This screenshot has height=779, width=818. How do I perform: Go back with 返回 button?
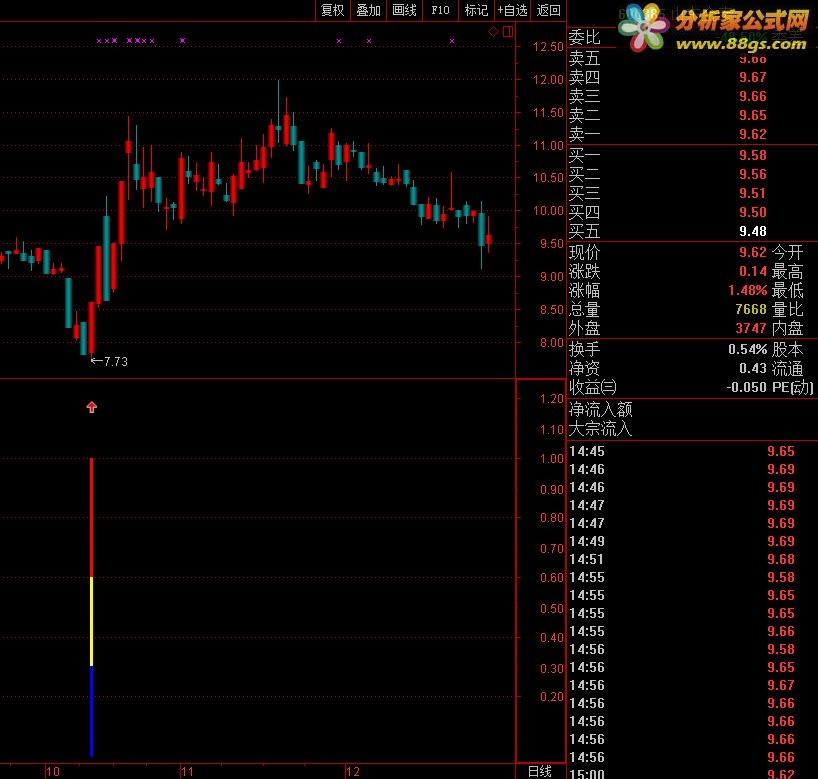(548, 10)
